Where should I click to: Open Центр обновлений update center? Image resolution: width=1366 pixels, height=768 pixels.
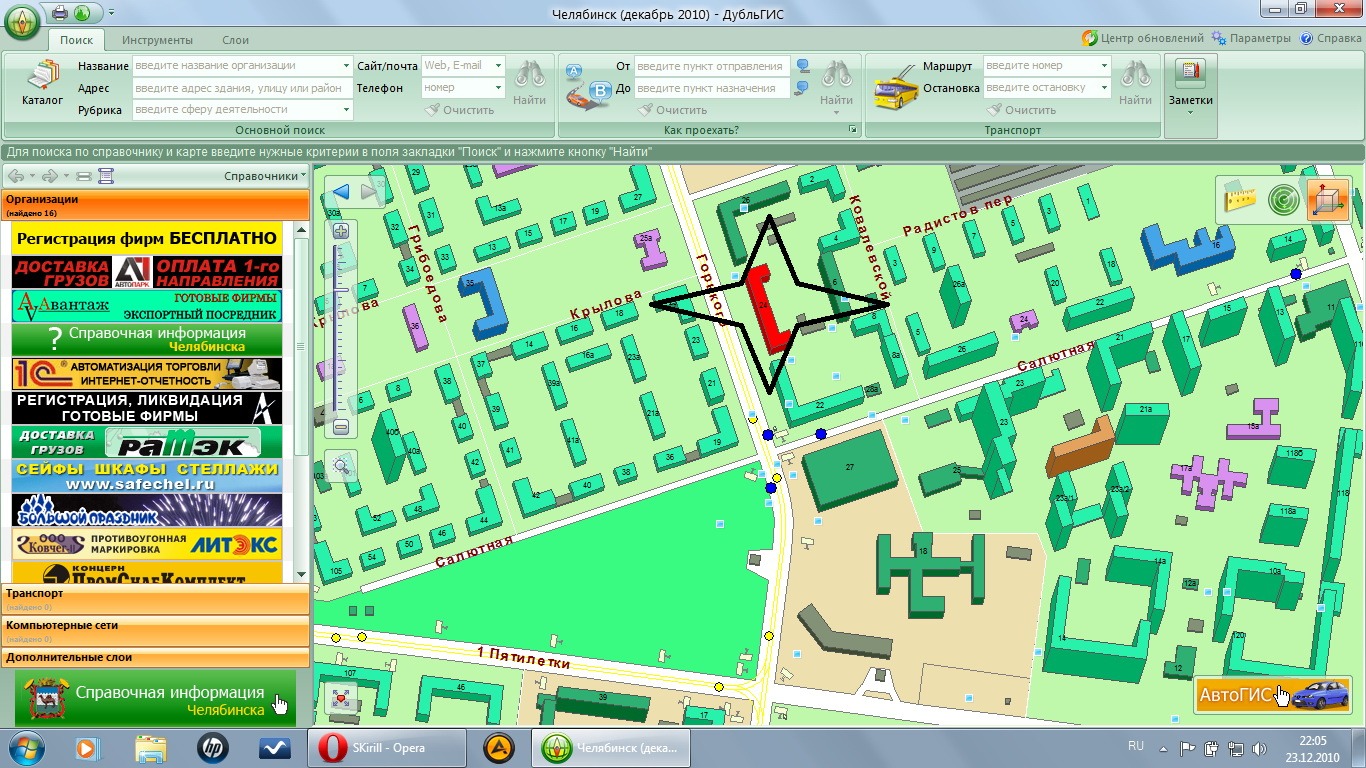[1143, 39]
